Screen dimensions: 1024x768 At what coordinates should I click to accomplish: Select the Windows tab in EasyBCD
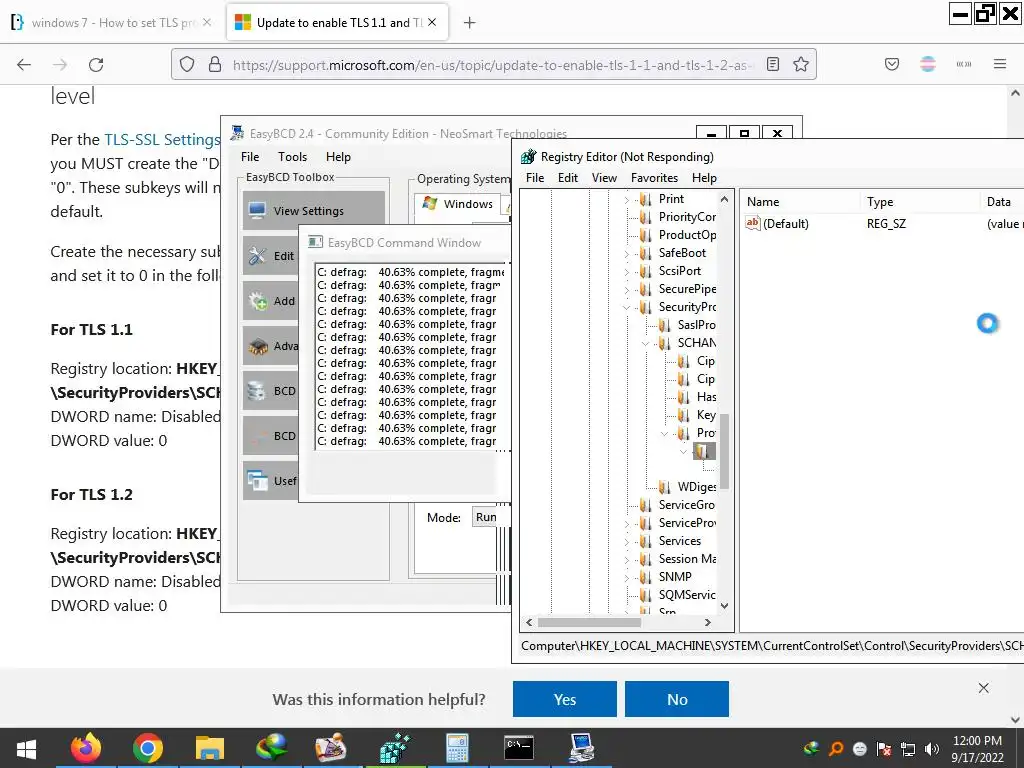coord(458,204)
